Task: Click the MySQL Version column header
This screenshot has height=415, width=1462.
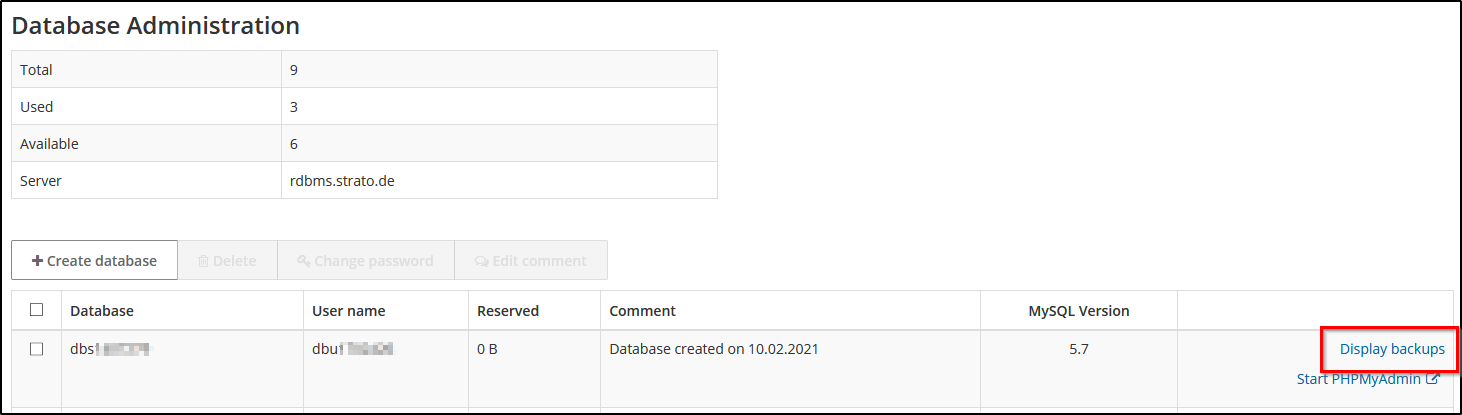Action: (1078, 311)
